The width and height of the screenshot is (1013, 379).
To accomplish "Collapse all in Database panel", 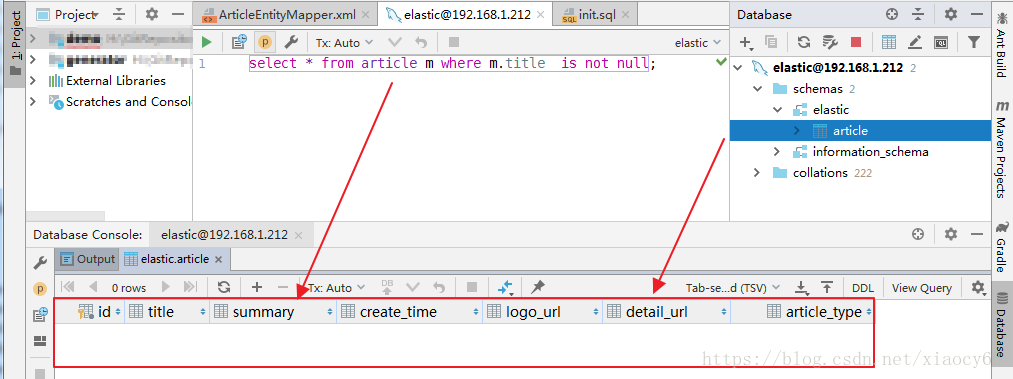I will [x=919, y=14].
